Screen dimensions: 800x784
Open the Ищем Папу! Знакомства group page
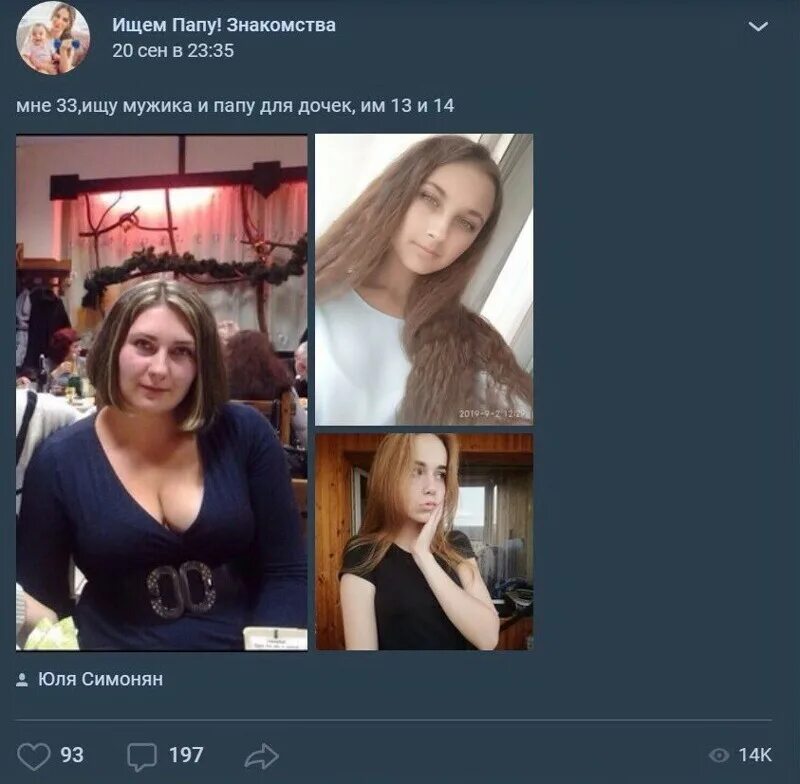(224, 25)
